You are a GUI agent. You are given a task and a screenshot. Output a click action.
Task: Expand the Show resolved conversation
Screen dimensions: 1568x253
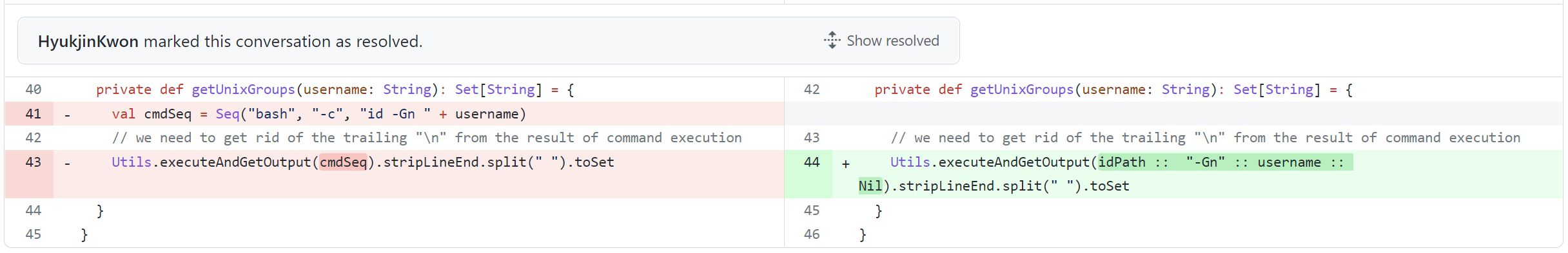(881, 41)
